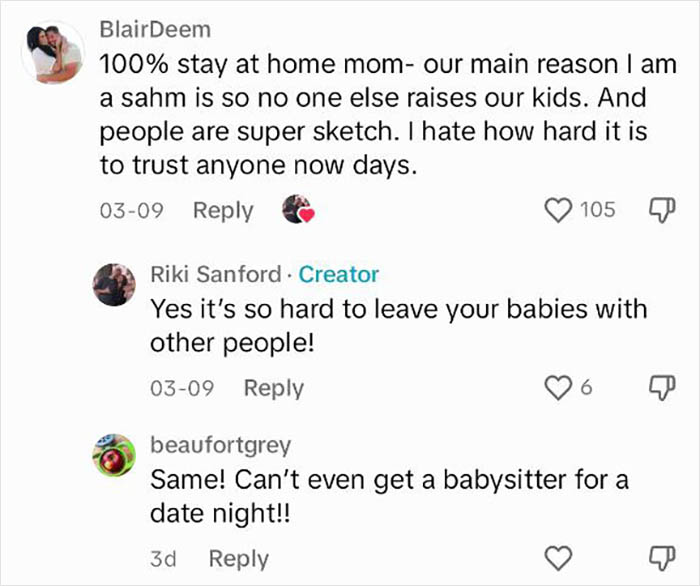Viewport: 700px width, 586px height.
Task: Reply to BlairDeem's comment
Action: (223, 211)
